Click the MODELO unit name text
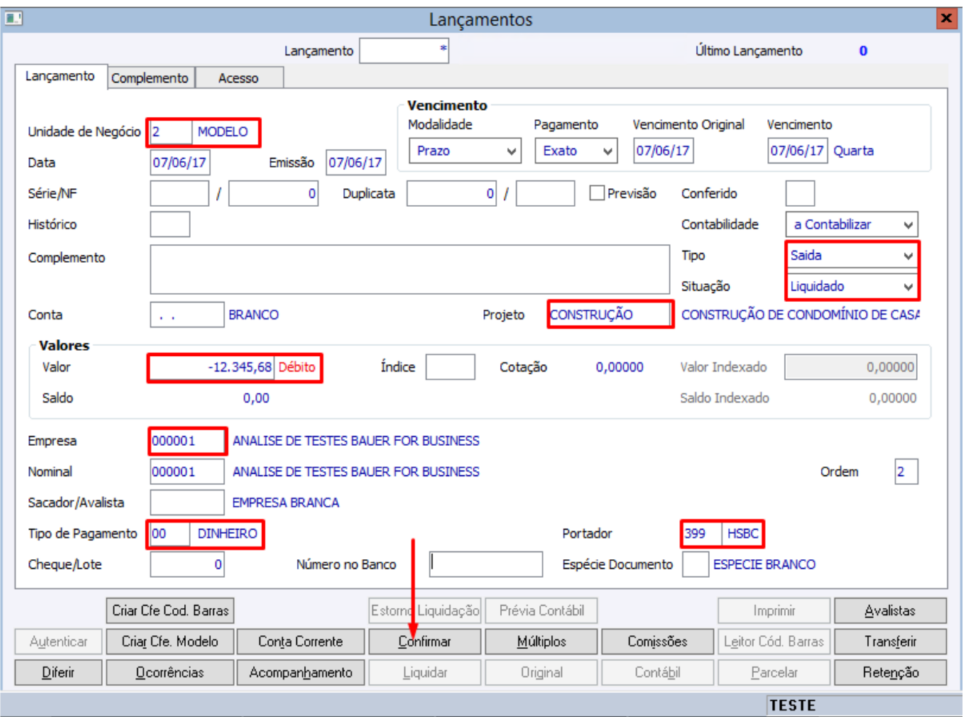 coord(222,132)
